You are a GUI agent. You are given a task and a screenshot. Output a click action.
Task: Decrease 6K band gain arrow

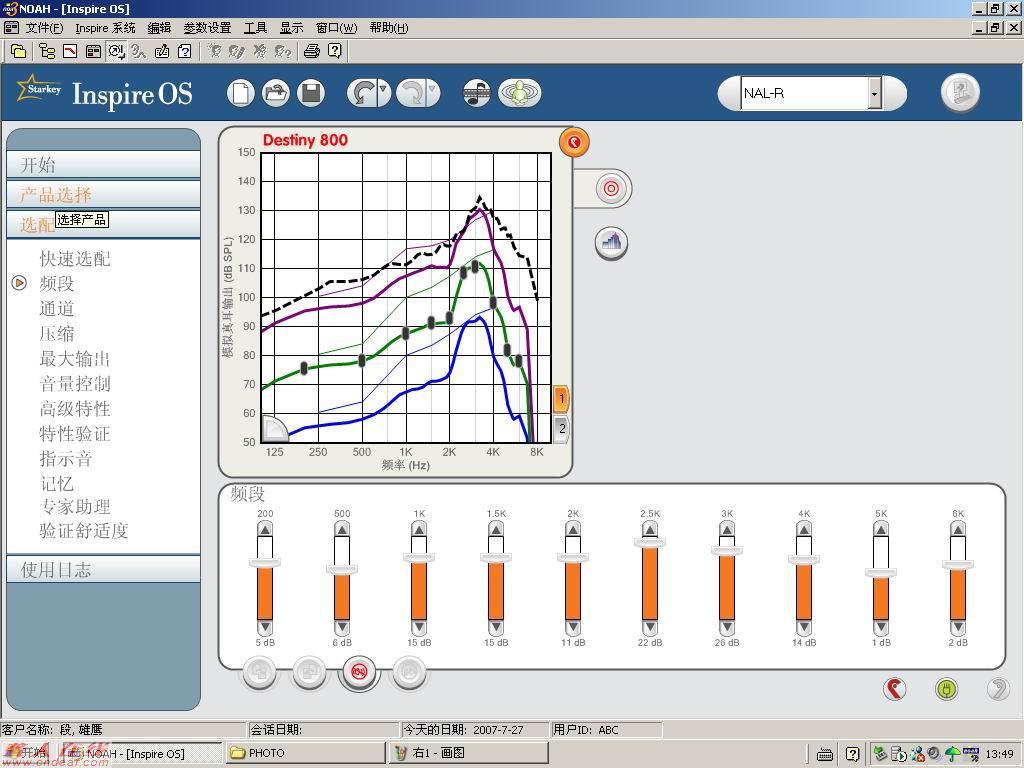coord(958,628)
